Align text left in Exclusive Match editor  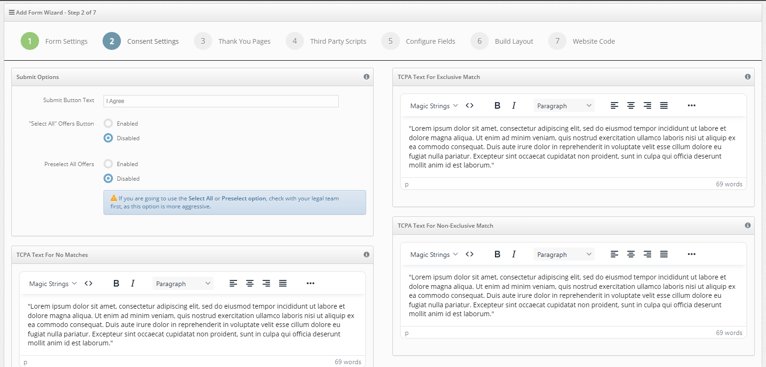[x=615, y=105]
